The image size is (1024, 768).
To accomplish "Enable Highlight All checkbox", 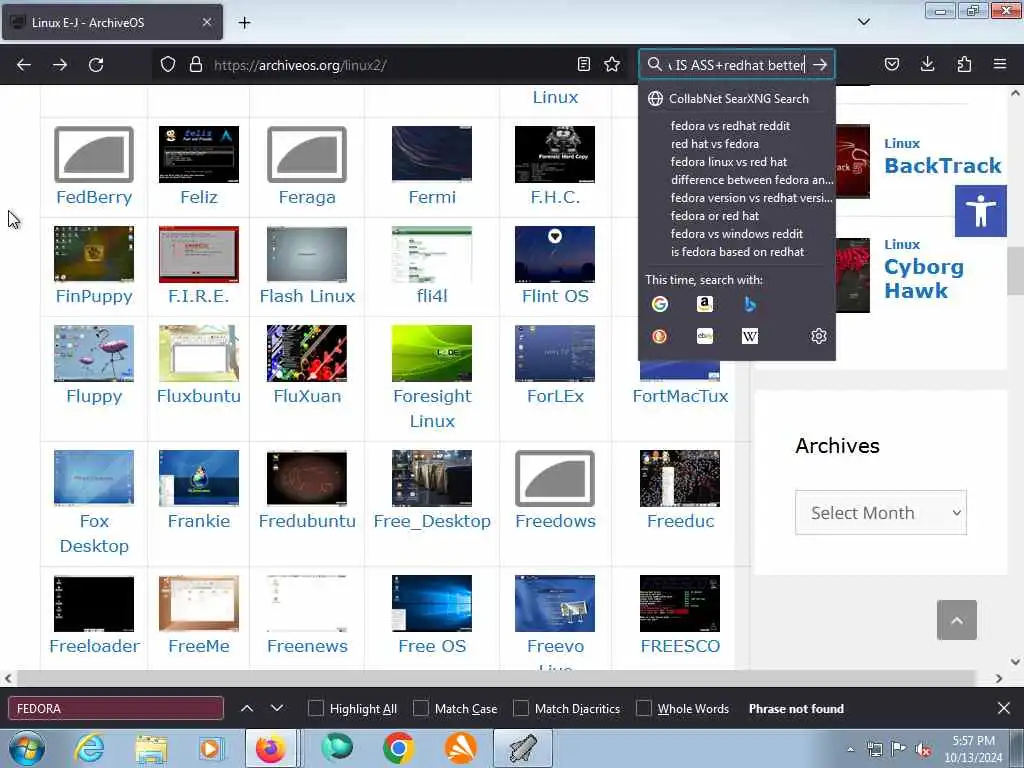I will 315,709.
